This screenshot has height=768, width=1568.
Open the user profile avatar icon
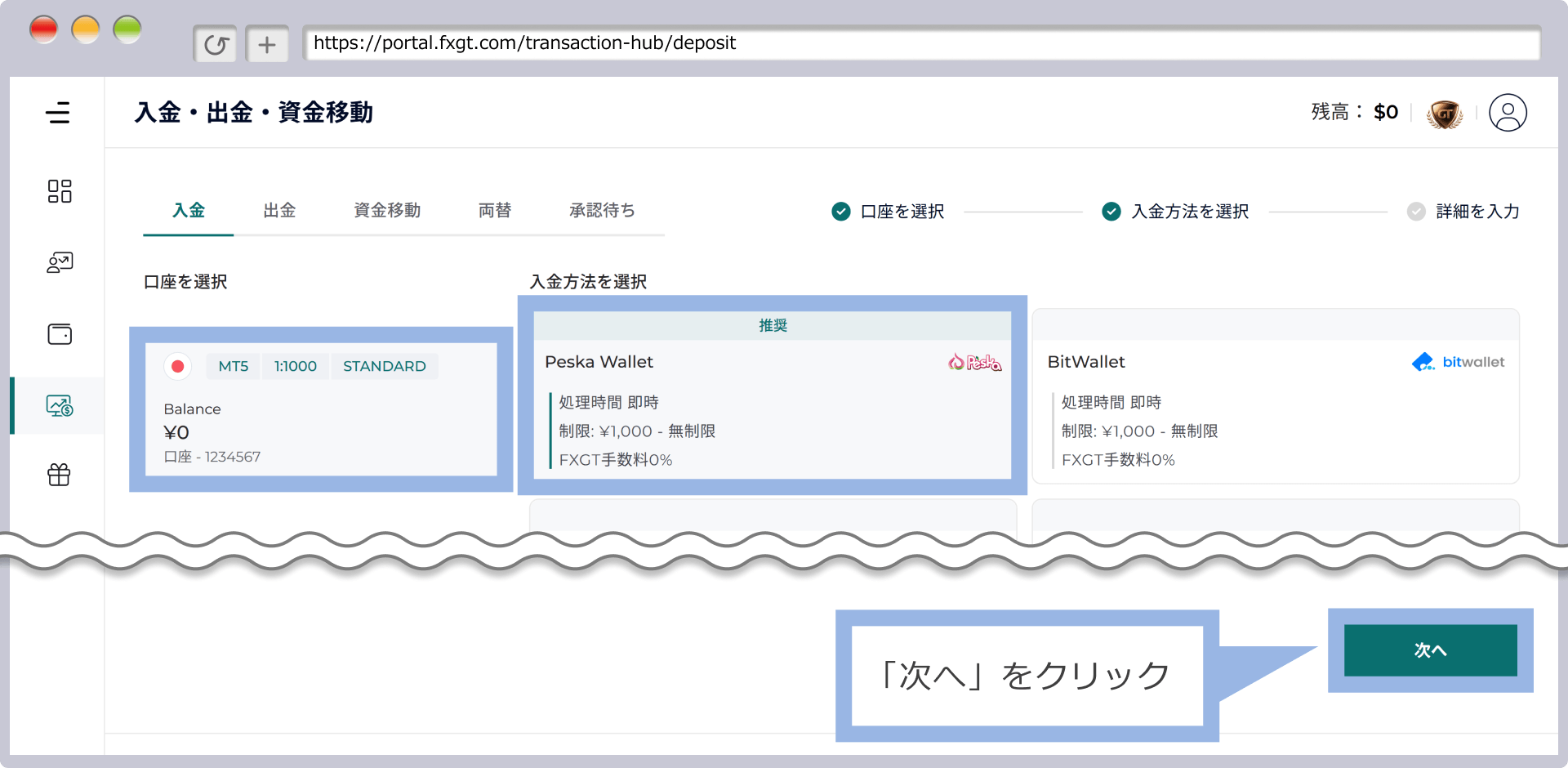click(1508, 113)
